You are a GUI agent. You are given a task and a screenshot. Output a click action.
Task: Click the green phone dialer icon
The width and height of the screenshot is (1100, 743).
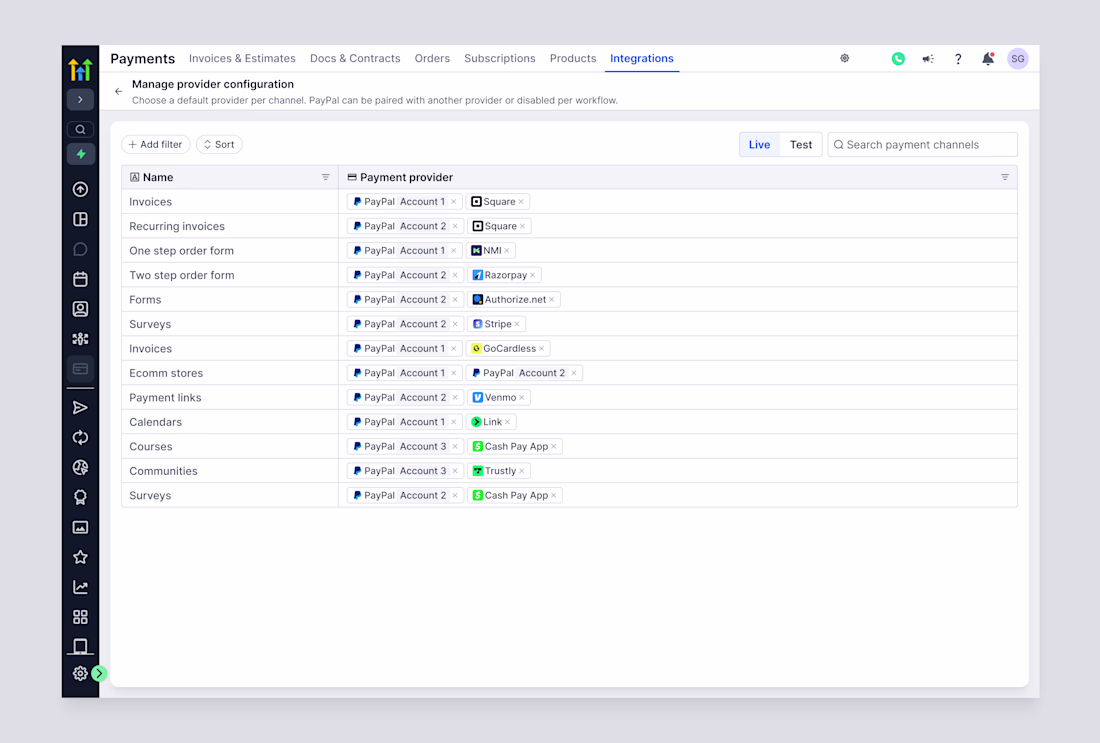[x=898, y=59]
